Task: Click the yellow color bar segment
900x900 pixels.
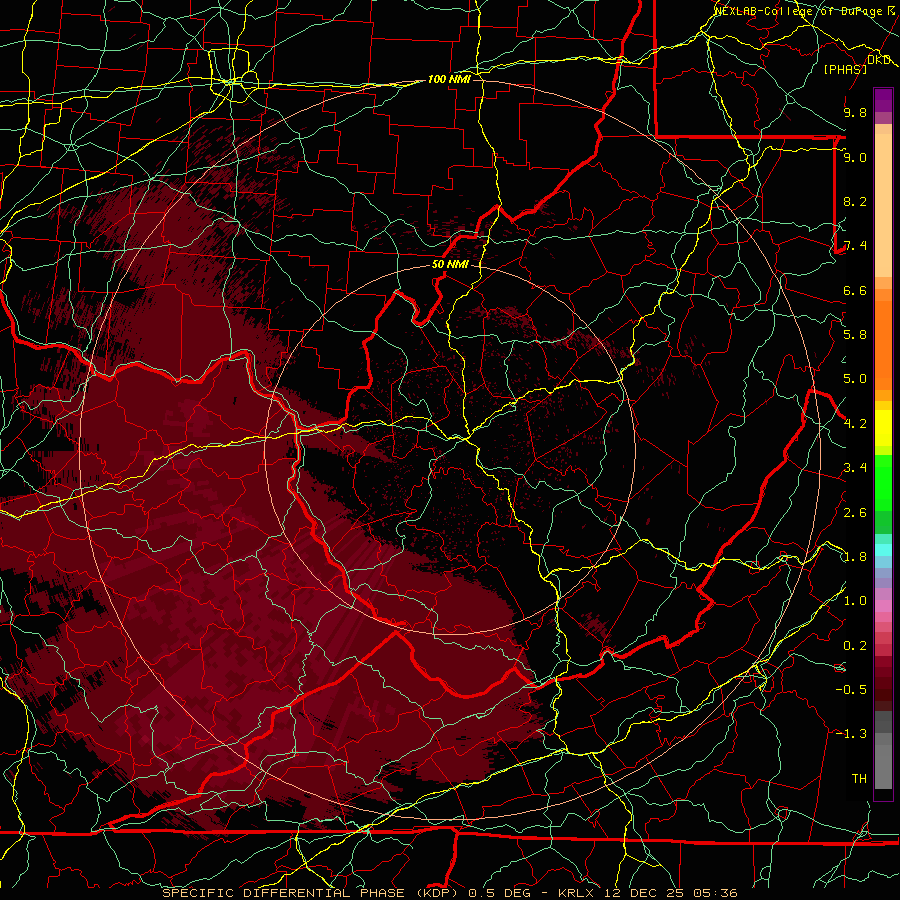Action: pos(883,428)
